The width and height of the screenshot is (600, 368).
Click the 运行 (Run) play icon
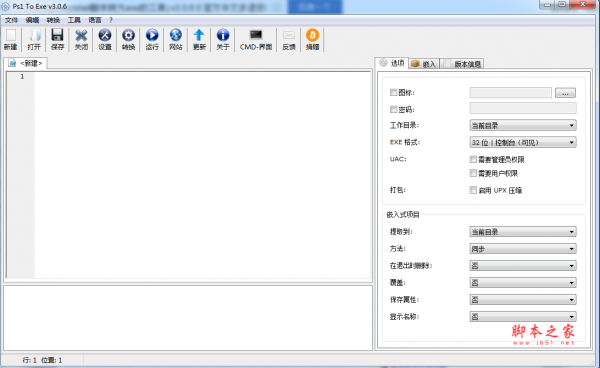pyautogui.click(x=152, y=40)
